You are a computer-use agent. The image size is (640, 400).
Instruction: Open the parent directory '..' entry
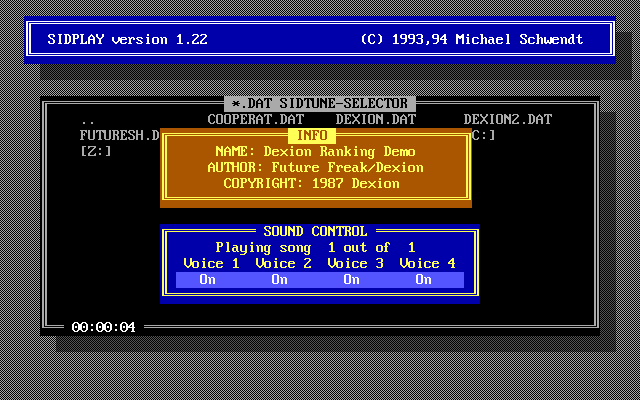tap(88, 122)
